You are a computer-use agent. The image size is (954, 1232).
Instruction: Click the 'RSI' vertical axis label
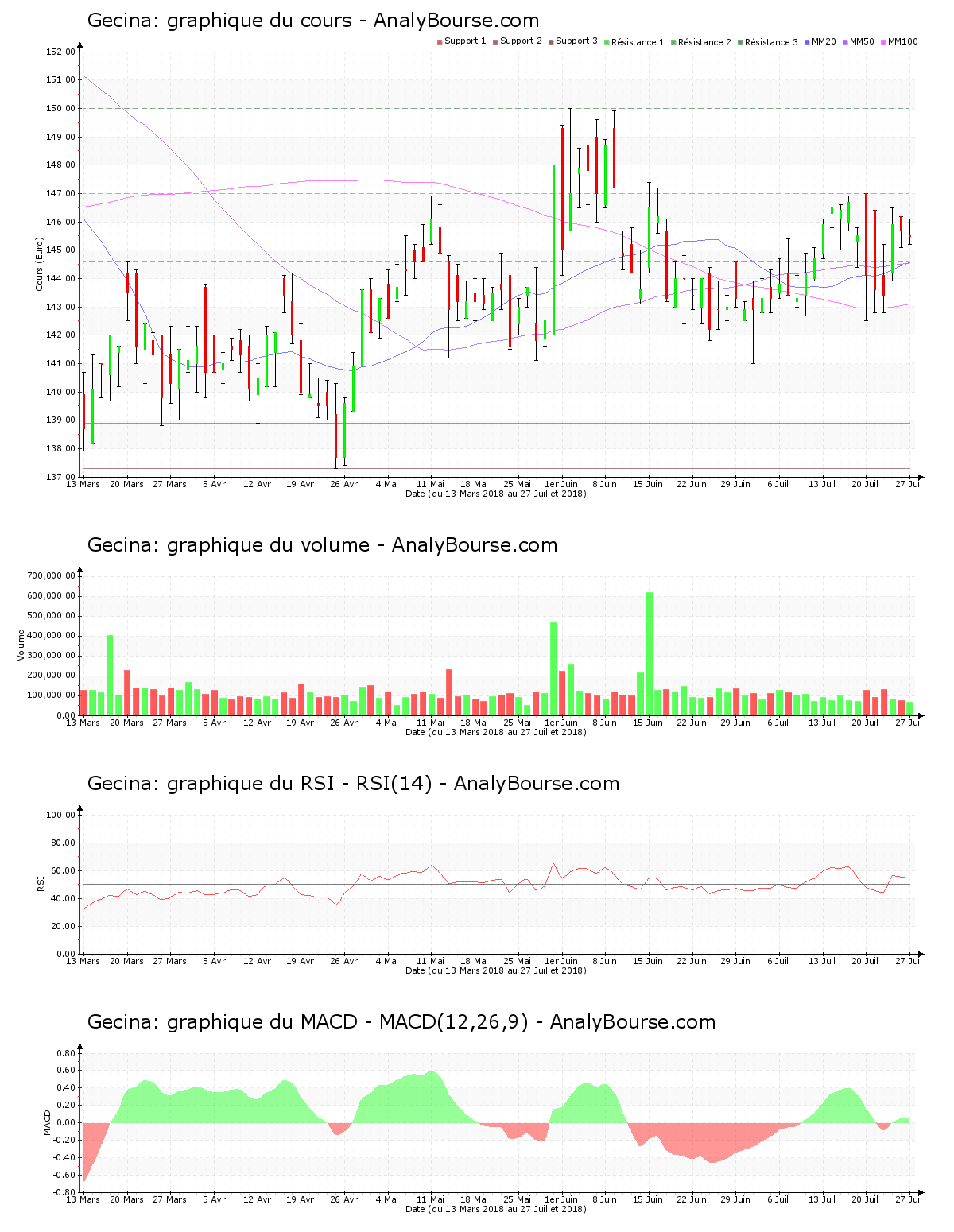coord(39,883)
